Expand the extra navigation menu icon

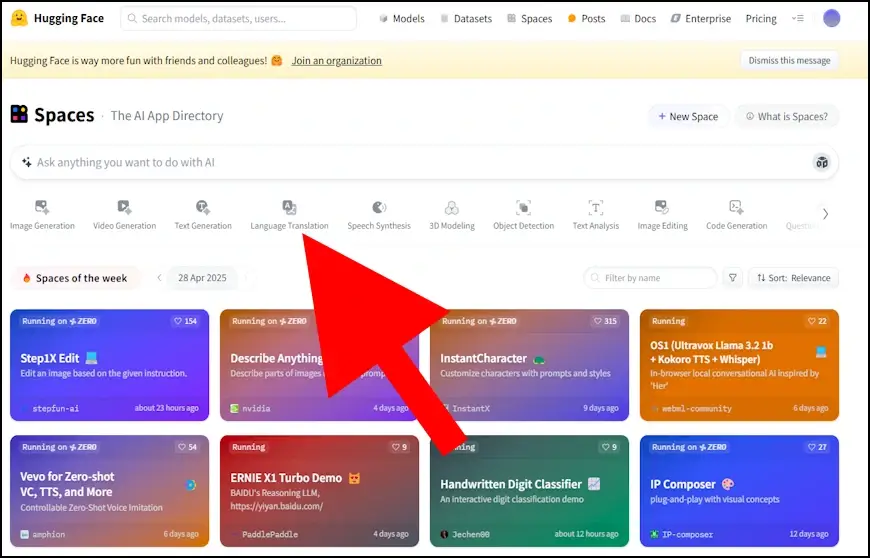pyautogui.click(x=797, y=18)
